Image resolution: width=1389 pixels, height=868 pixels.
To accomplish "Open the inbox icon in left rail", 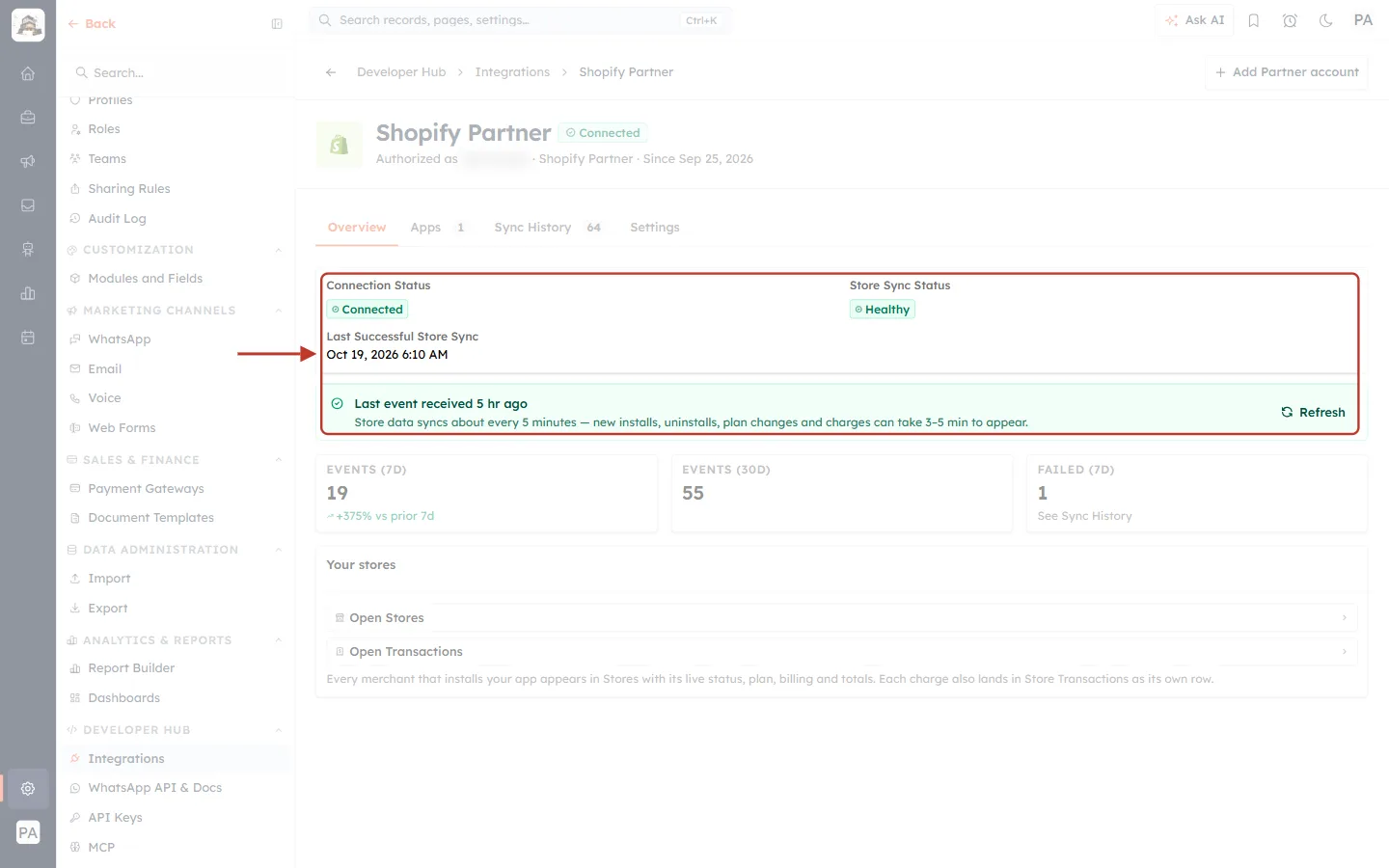I will 28,205.
